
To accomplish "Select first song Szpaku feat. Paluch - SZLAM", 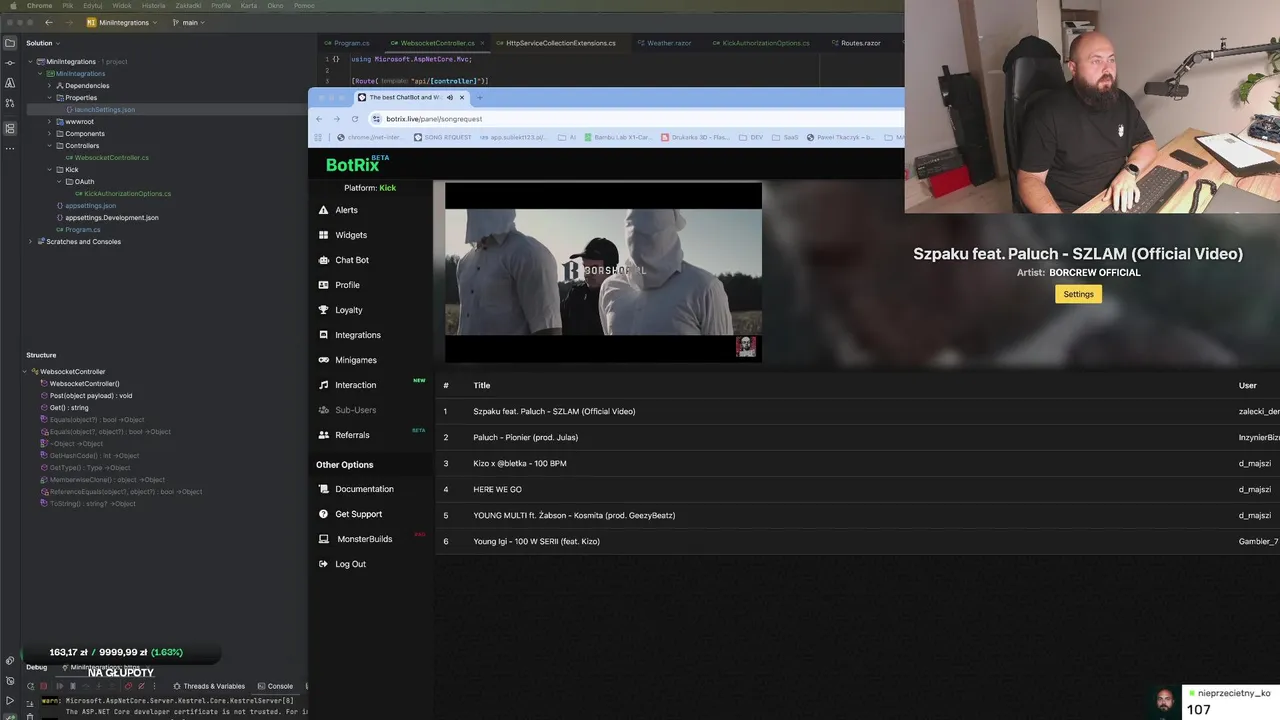I will click(x=857, y=411).
